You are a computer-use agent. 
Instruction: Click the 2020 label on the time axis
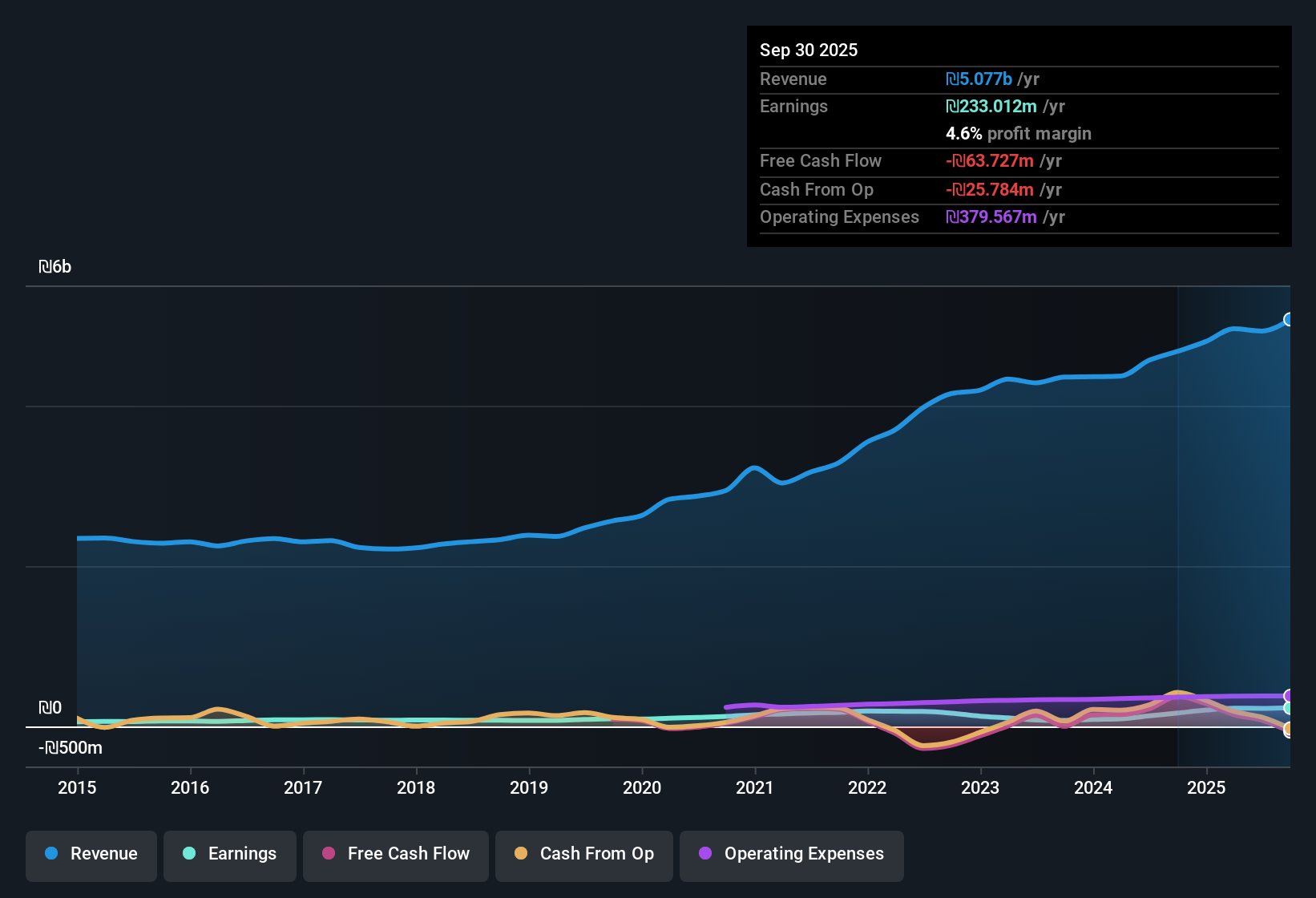click(x=642, y=788)
